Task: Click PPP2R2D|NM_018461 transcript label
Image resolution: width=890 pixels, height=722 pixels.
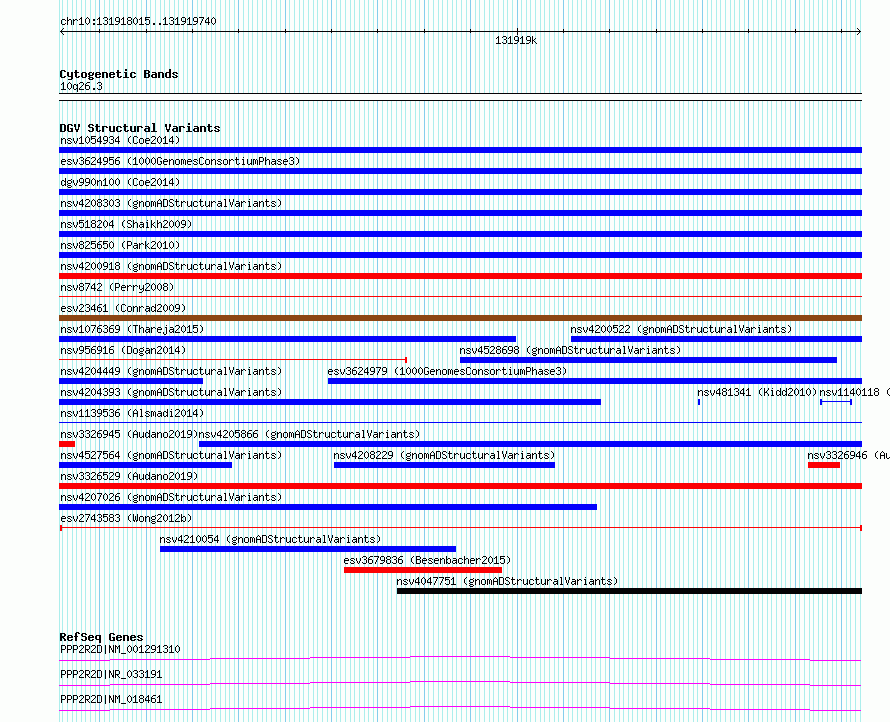Action: (x=111, y=699)
